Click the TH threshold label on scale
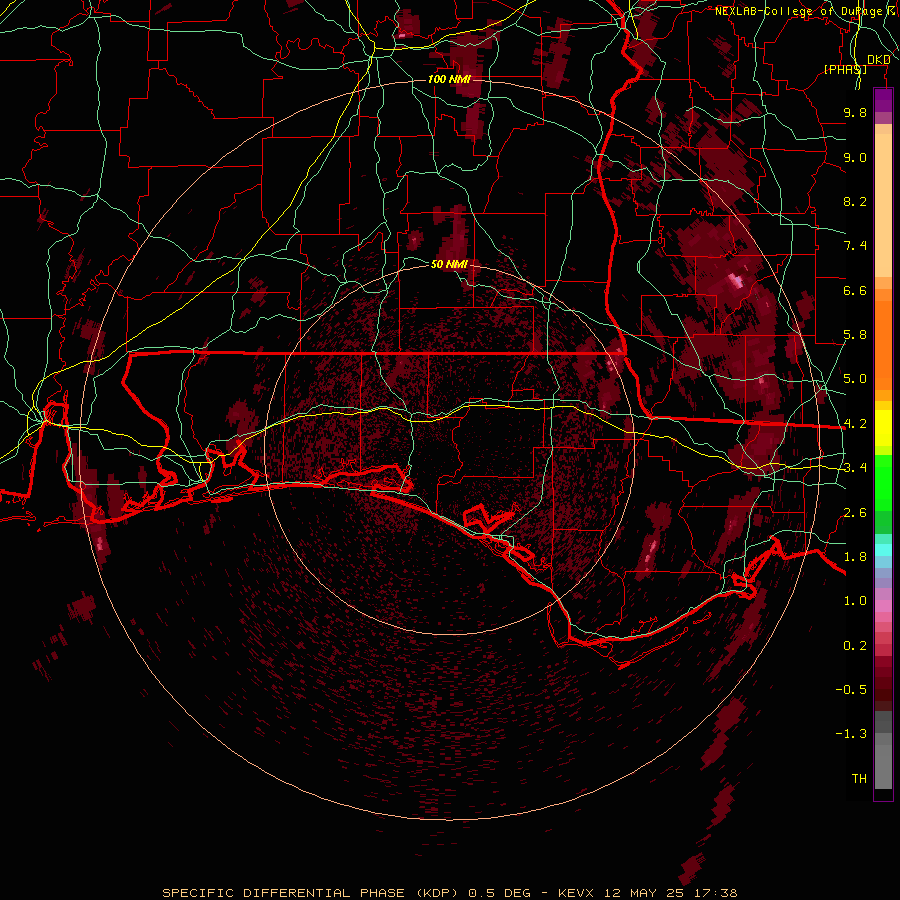Image resolution: width=900 pixels, height=900 pixels. [x=859, y=779]
